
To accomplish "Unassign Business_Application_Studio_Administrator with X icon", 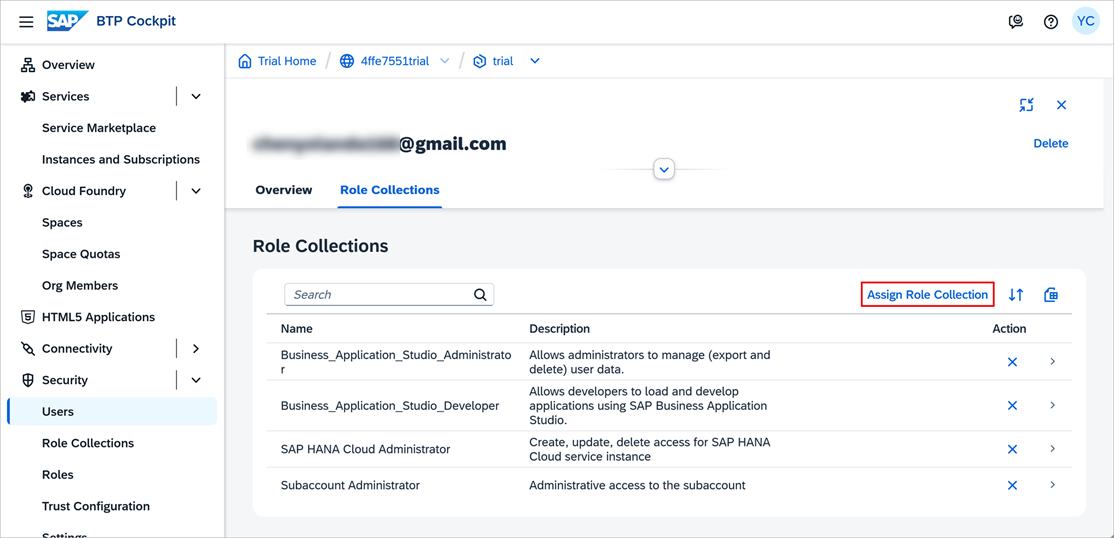I will pos(1013,362).
